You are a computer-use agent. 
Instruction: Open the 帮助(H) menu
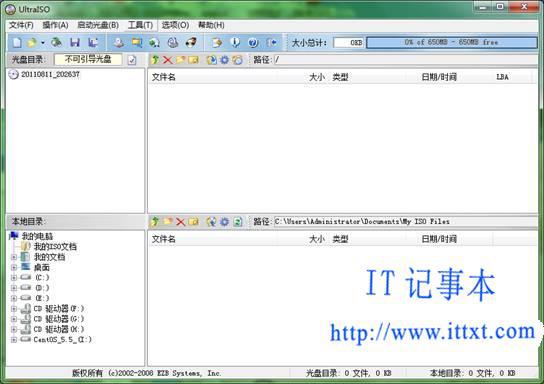click(211, 25)
